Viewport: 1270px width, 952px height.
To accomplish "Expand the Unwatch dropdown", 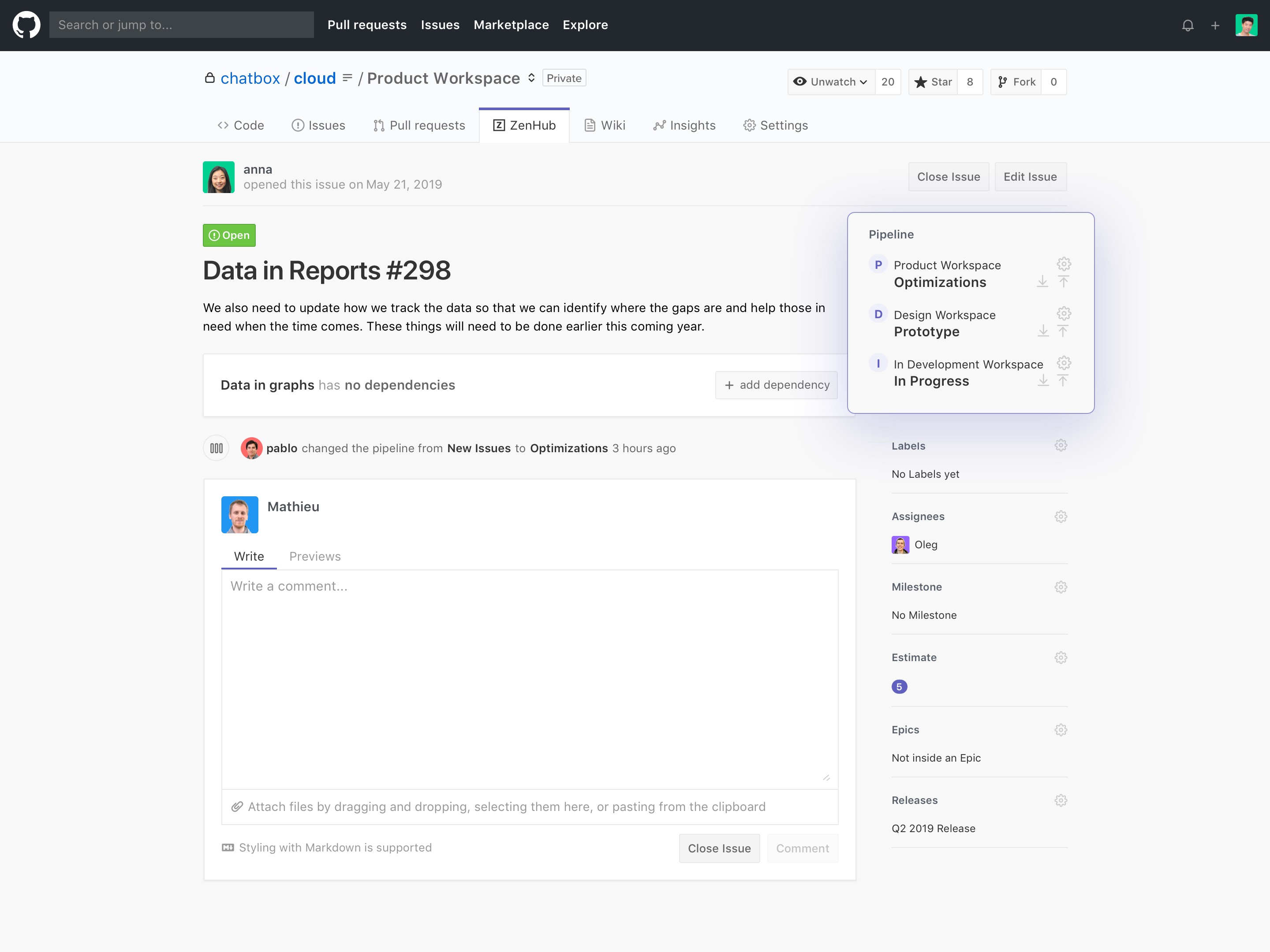I will coord(831,82).
